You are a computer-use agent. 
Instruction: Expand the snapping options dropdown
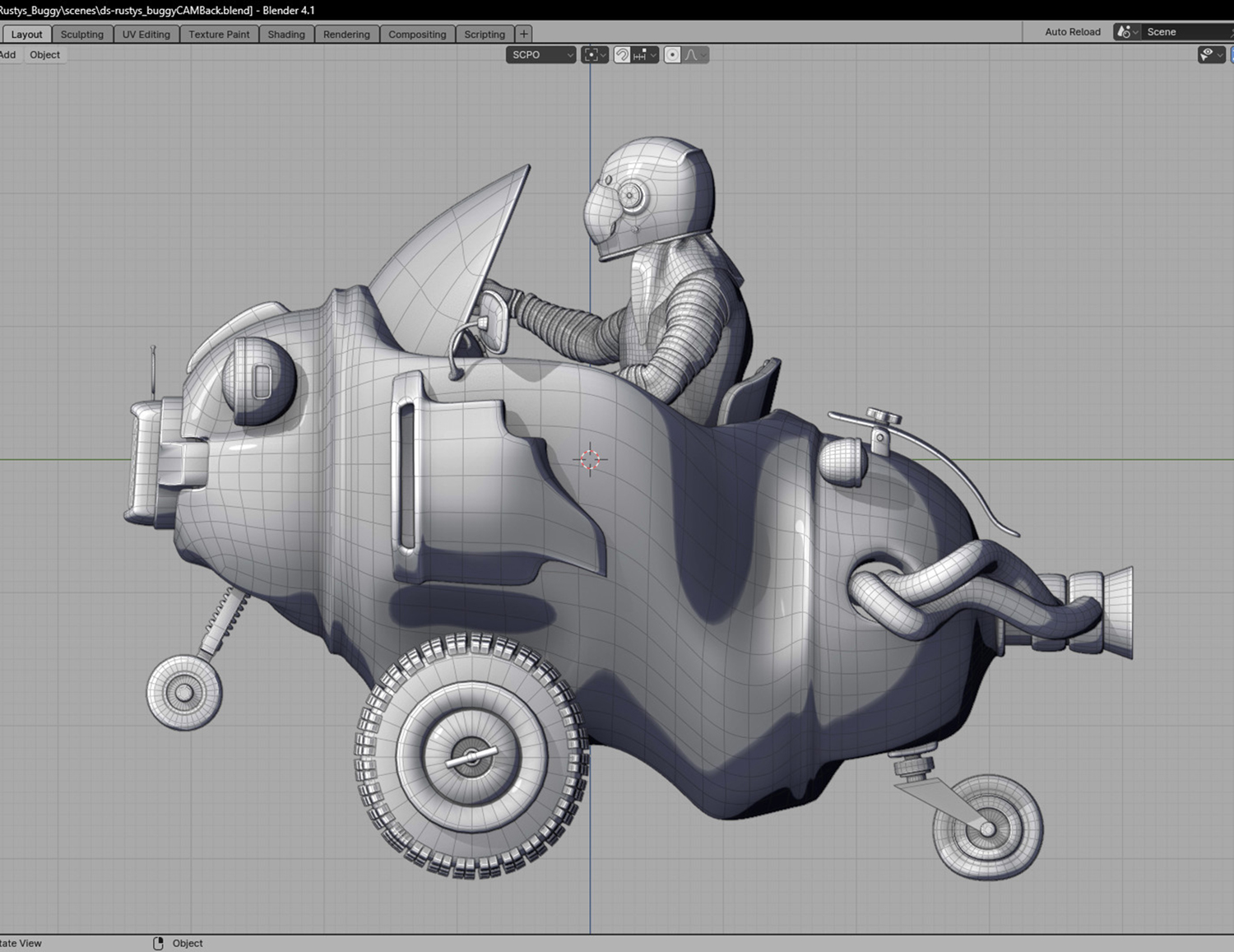point(653,55)
